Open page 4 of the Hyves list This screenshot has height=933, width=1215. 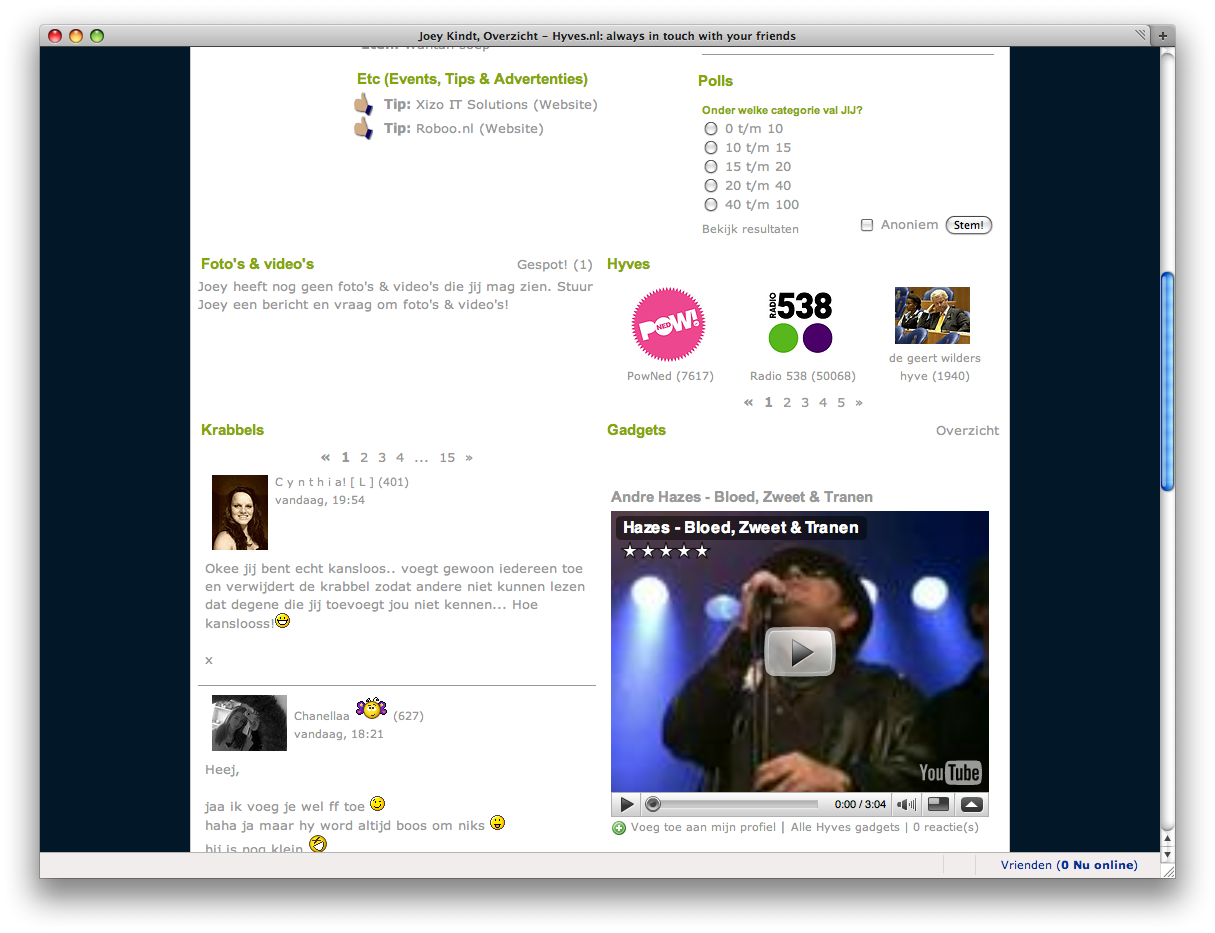823,403
